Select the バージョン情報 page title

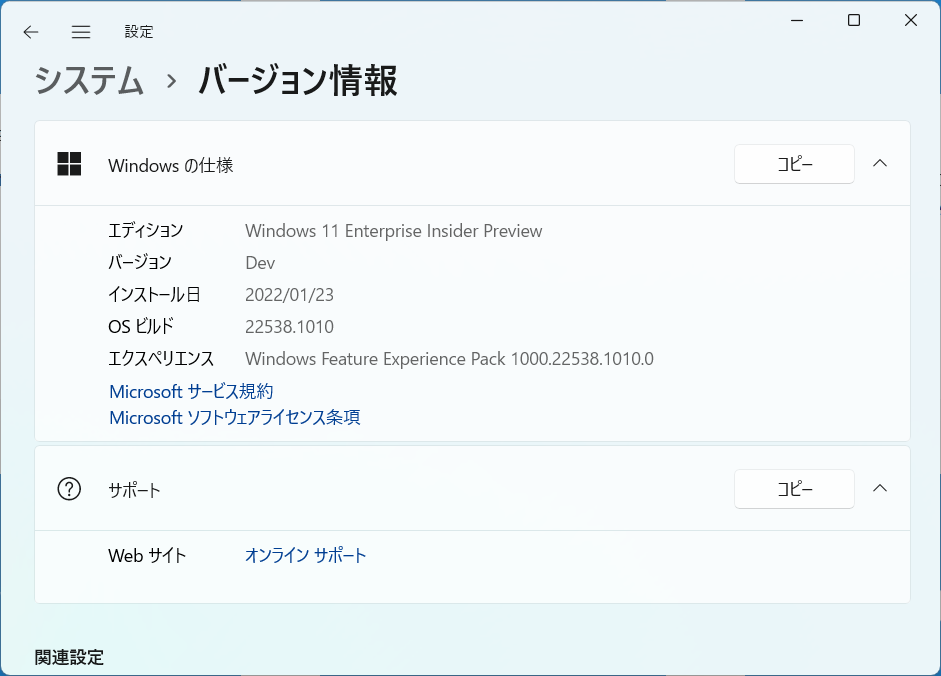[297, 80]
